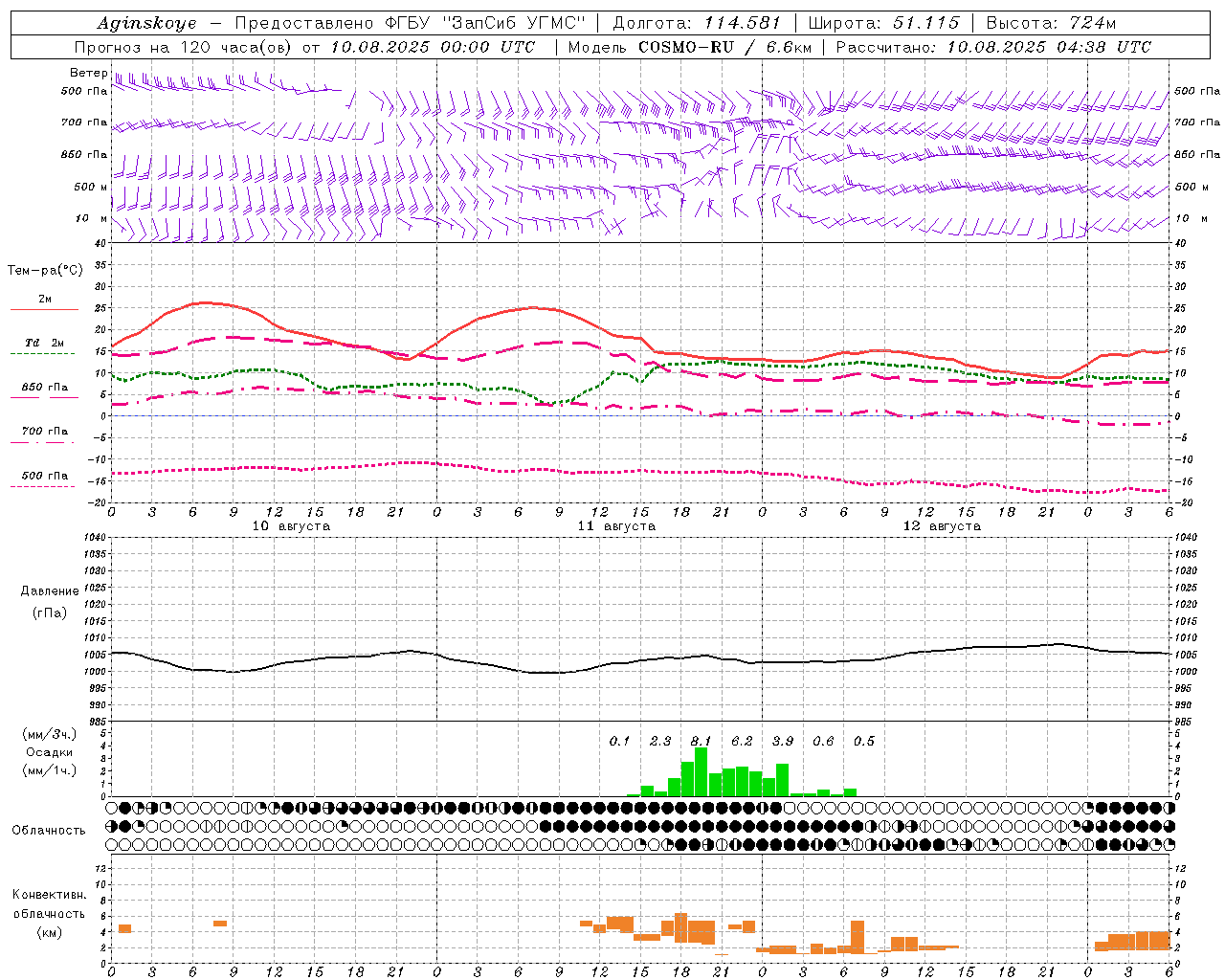1225x980 pixels.
Task: Click the "Осадки" precipitation label
Action: pos(50,752)
